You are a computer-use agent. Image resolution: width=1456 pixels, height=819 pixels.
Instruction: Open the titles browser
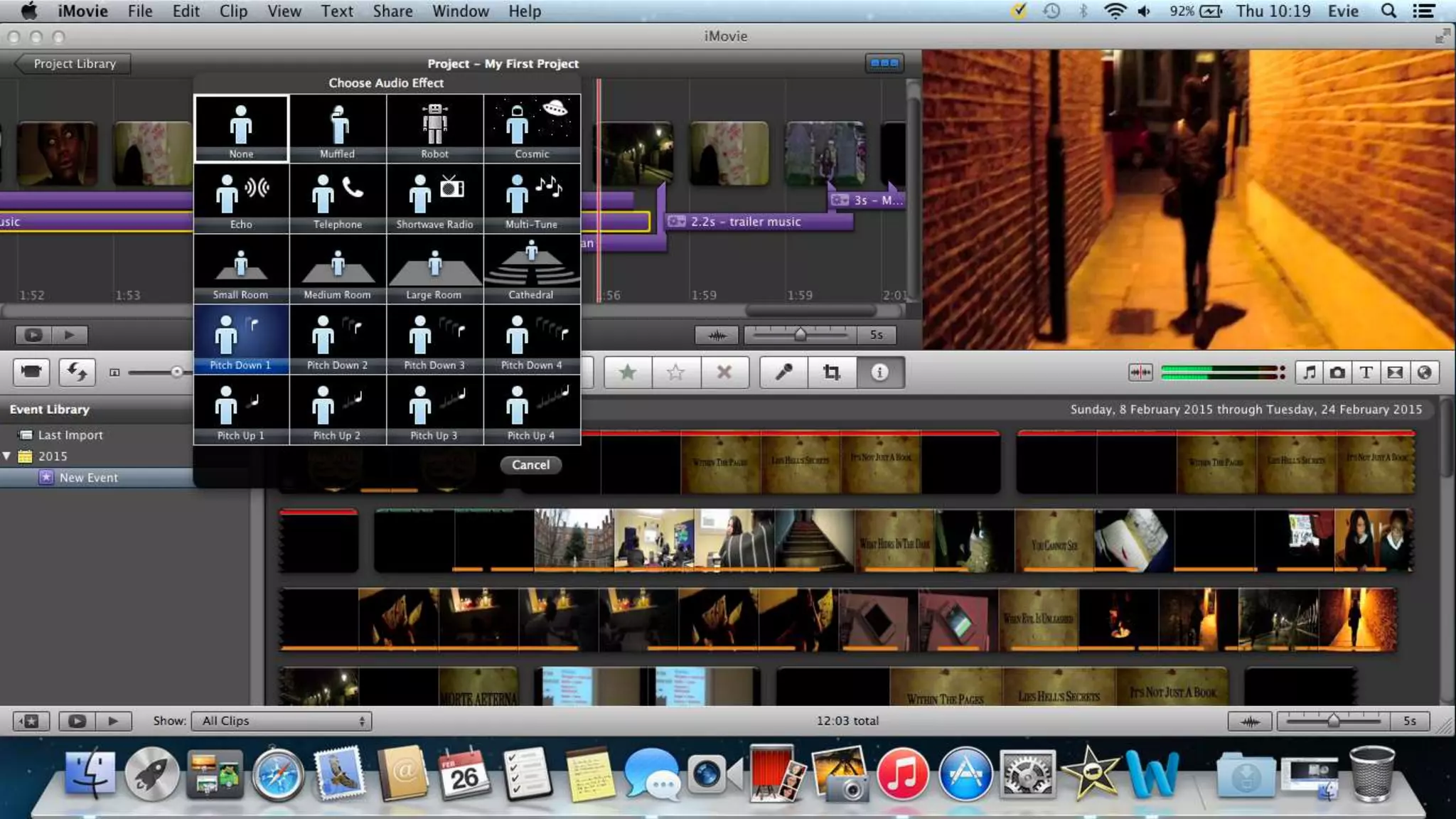pos(1366,373)
